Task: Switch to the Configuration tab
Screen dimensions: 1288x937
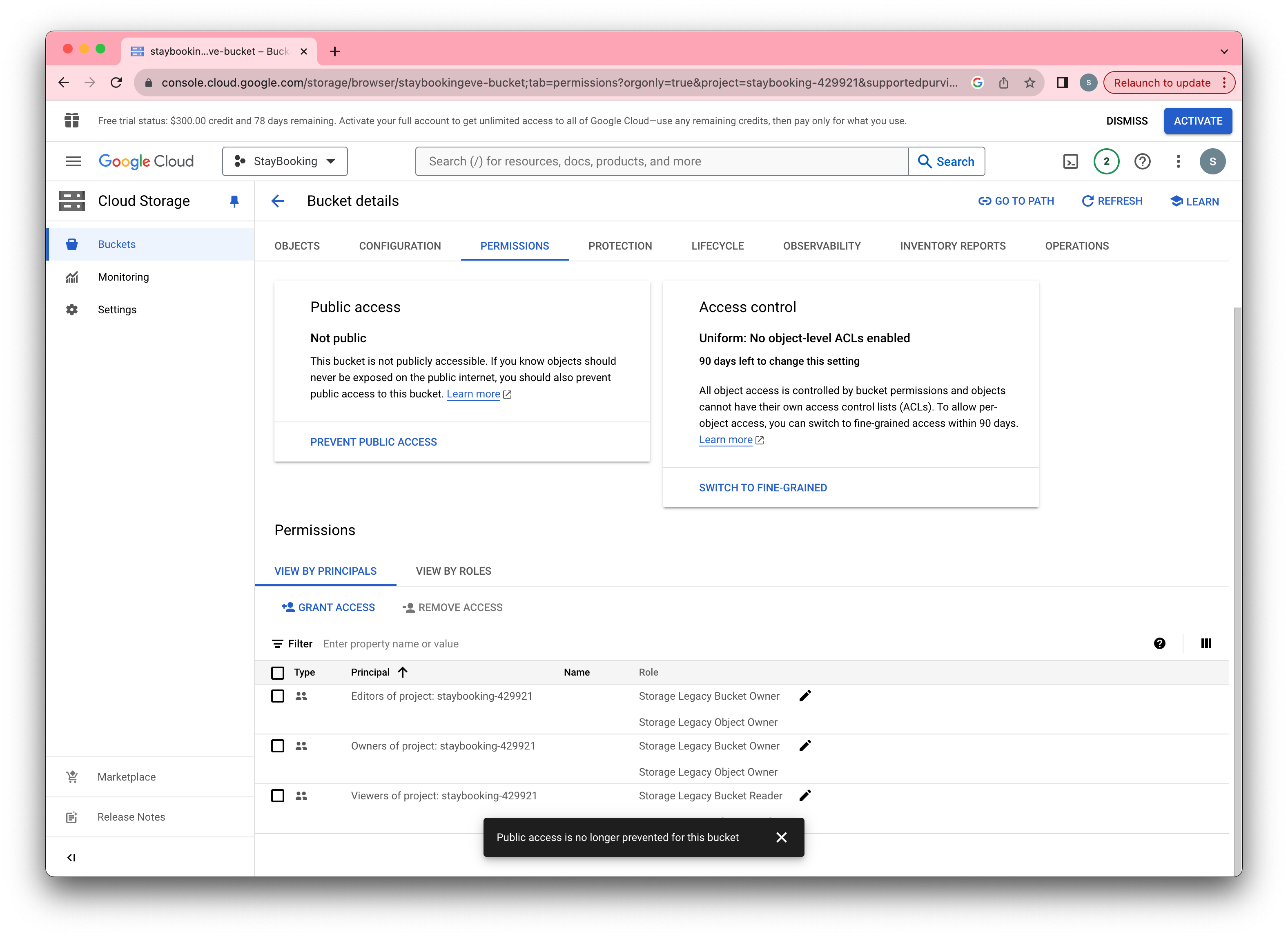Action: (x=400, y=246)
